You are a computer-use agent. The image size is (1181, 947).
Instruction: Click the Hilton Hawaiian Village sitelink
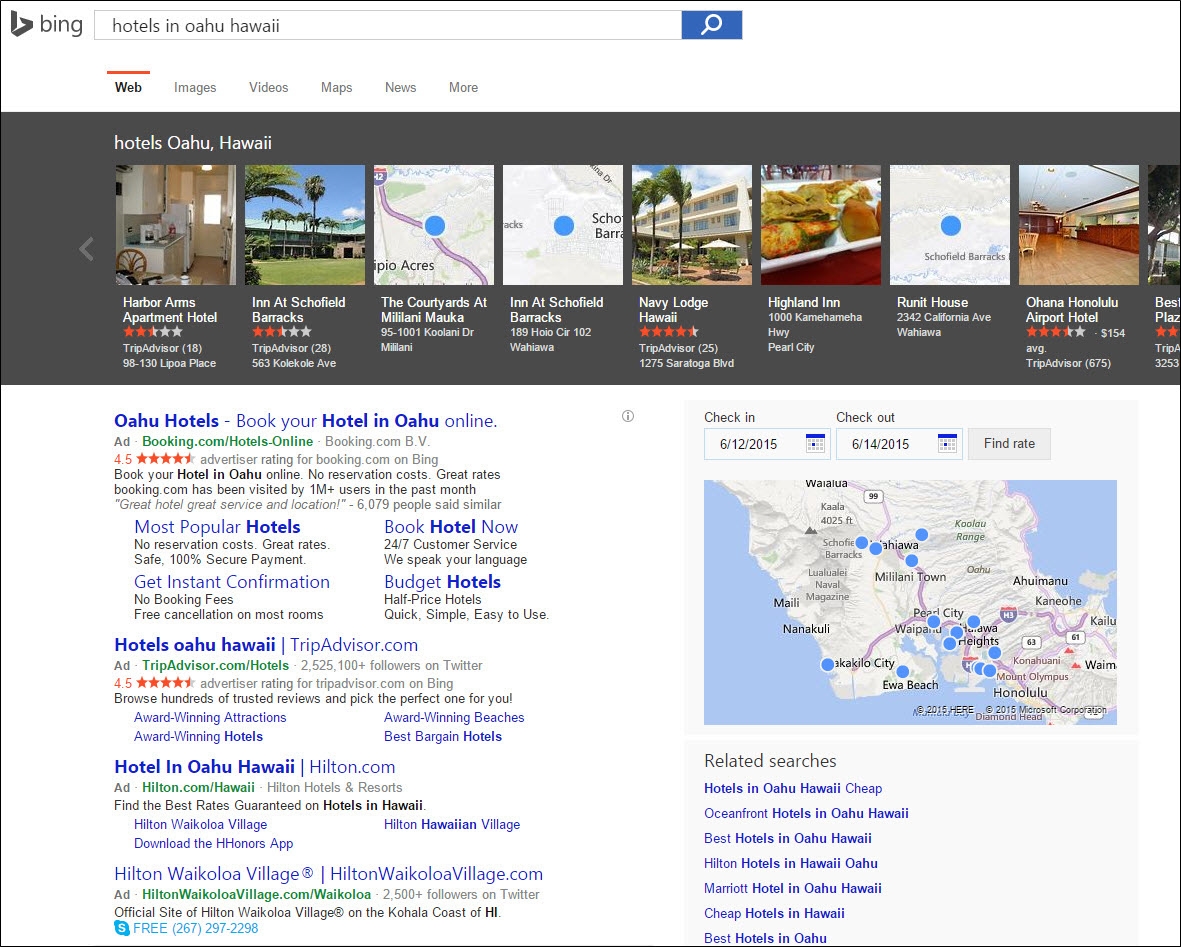tap(452, 824)
